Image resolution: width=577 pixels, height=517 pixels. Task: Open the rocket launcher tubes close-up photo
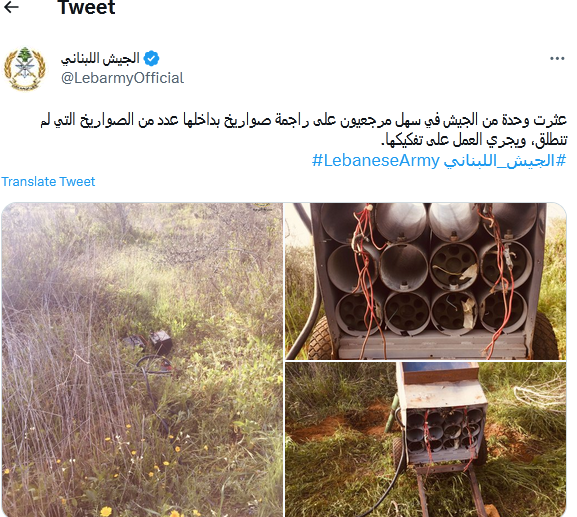pos(426,281)
